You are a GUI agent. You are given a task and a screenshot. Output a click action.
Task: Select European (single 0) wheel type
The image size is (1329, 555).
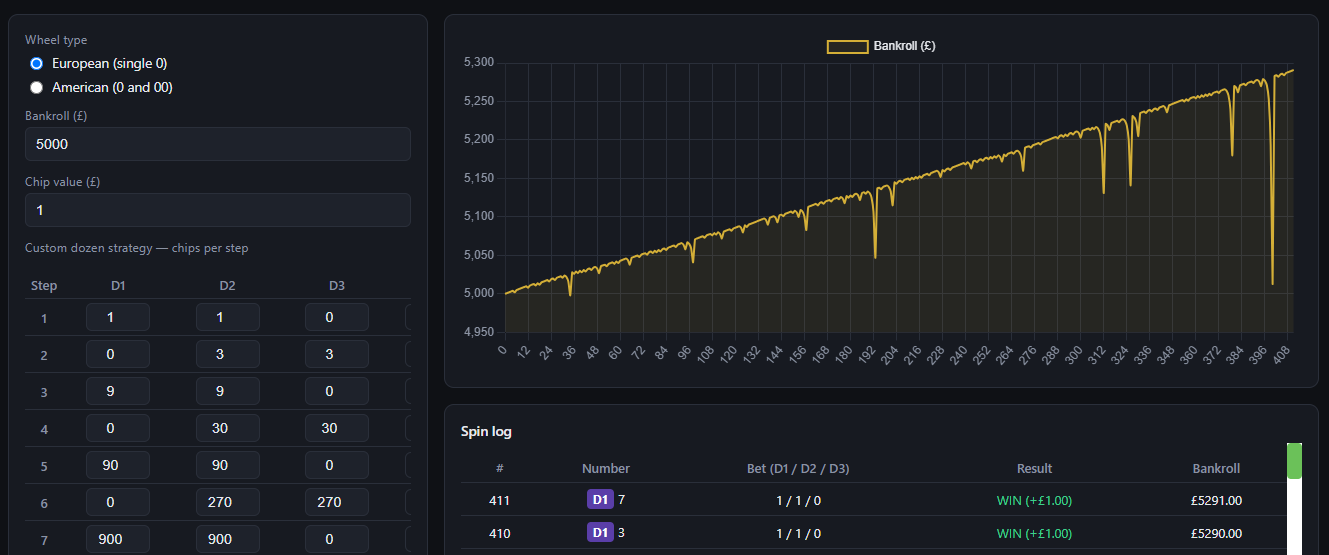[37, 63]
